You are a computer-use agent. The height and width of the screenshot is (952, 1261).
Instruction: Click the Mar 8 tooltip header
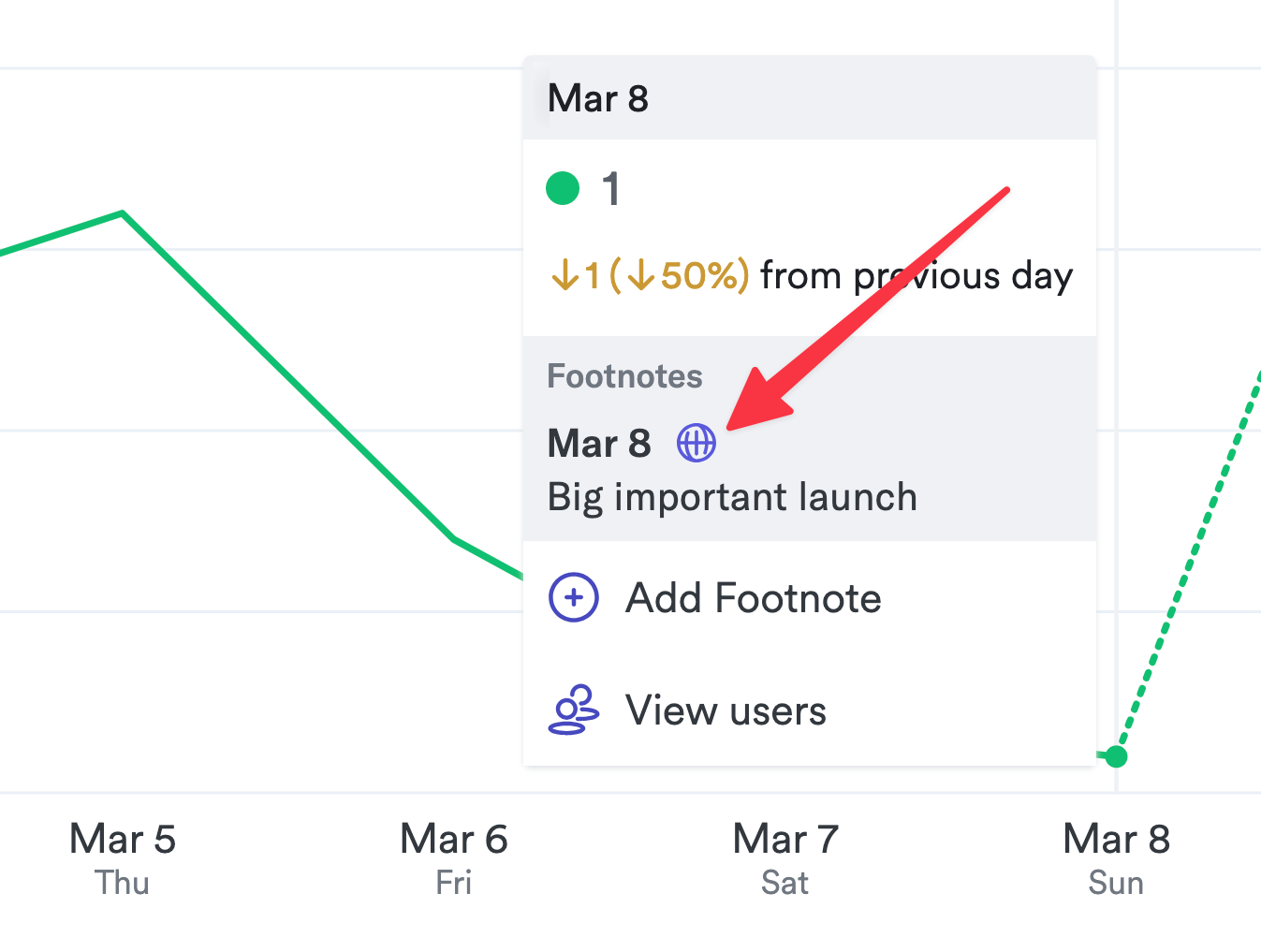click(x=598, y=98)
